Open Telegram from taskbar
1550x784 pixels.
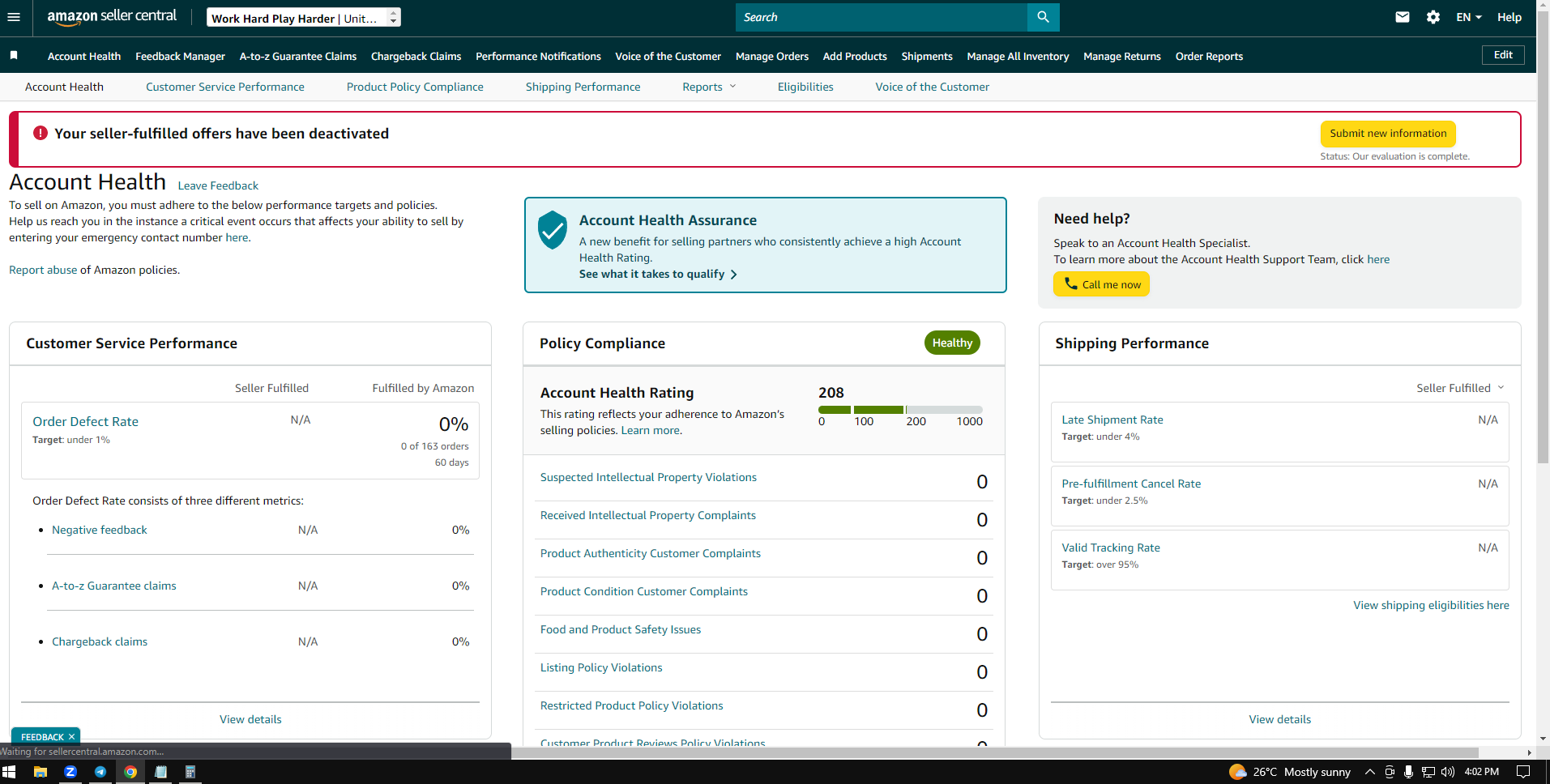pyautogui.click(x=100, y=772)
